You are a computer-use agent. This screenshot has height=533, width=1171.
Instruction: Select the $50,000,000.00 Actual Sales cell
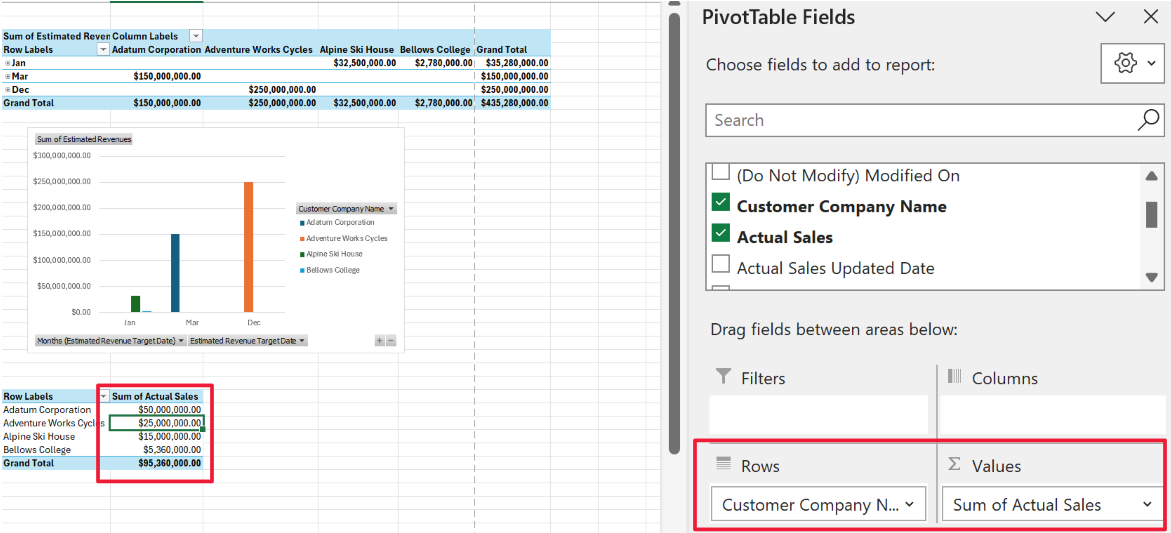(157, 410)
